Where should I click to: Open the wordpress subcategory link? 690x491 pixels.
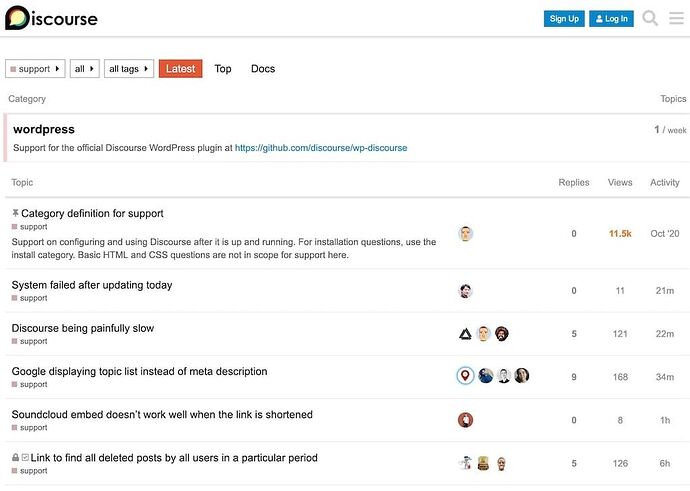point(44,129)
